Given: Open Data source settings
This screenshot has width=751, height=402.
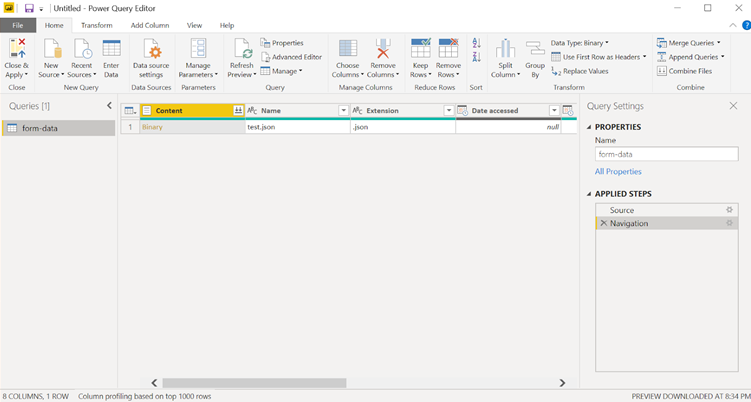Looking at the screenshot, I should coord(151,58).
